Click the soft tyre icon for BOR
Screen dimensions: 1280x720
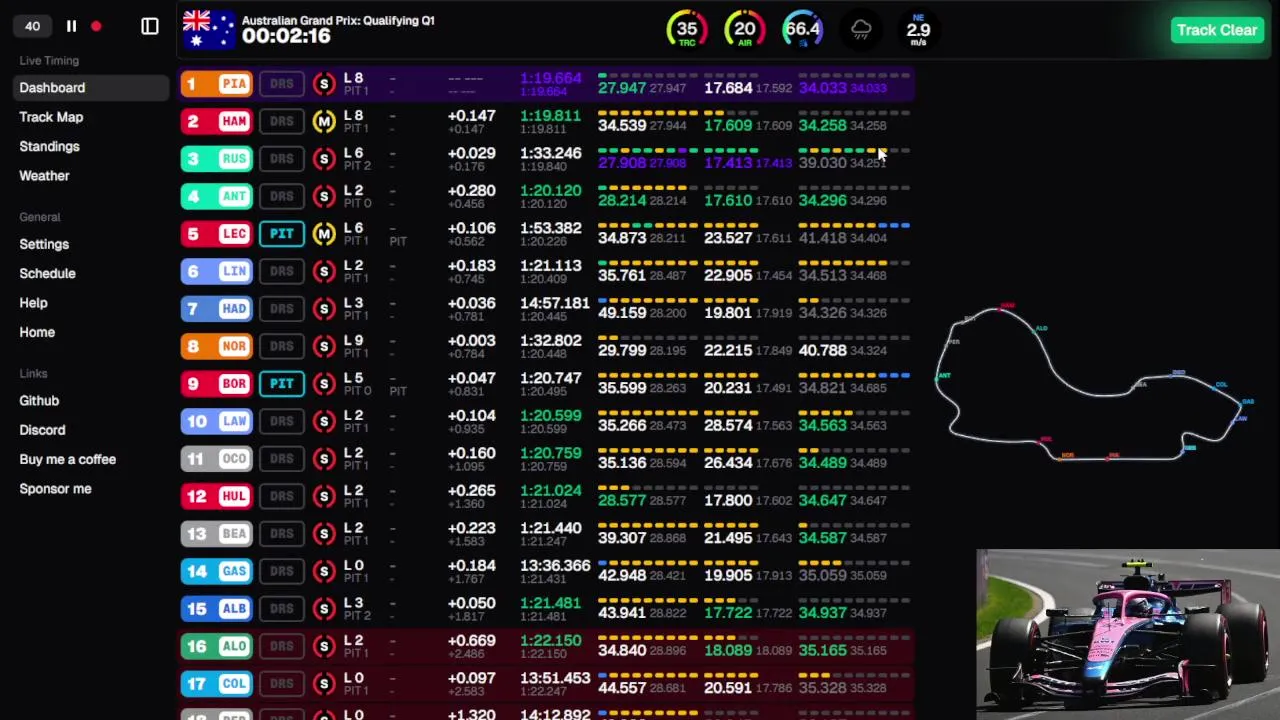(323, 384)
